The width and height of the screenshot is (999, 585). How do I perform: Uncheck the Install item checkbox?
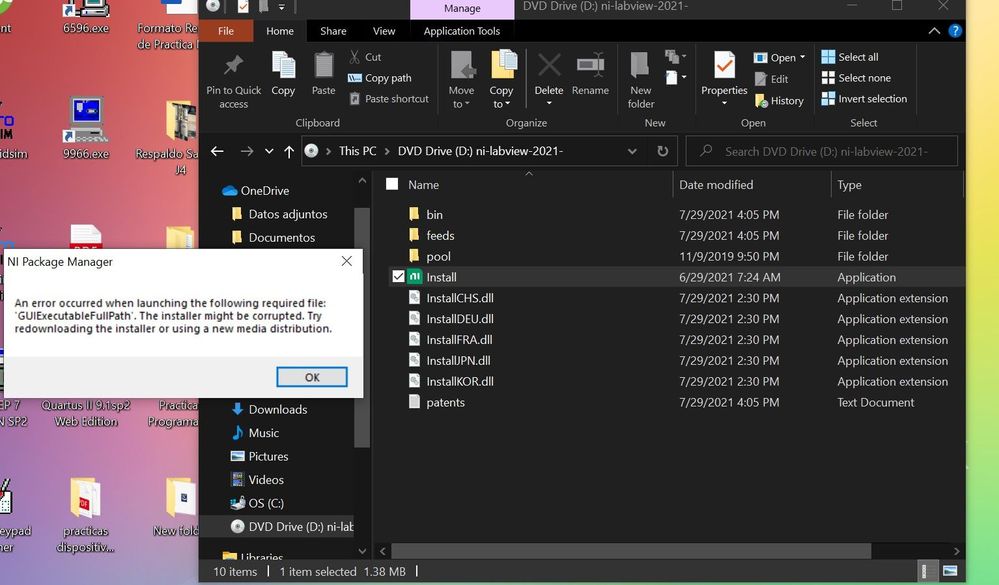(x=398, y=277)
